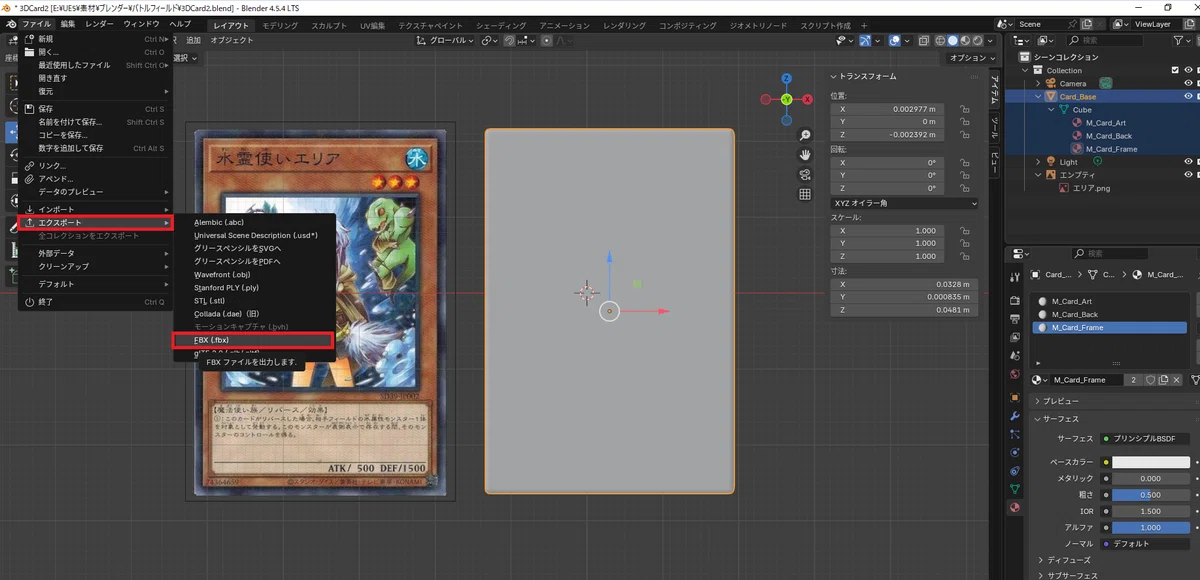The height and width of the screenshot is (580, 1200).
Task: Open the Physics properties tab icon
Action: (x=1014, y=452)
